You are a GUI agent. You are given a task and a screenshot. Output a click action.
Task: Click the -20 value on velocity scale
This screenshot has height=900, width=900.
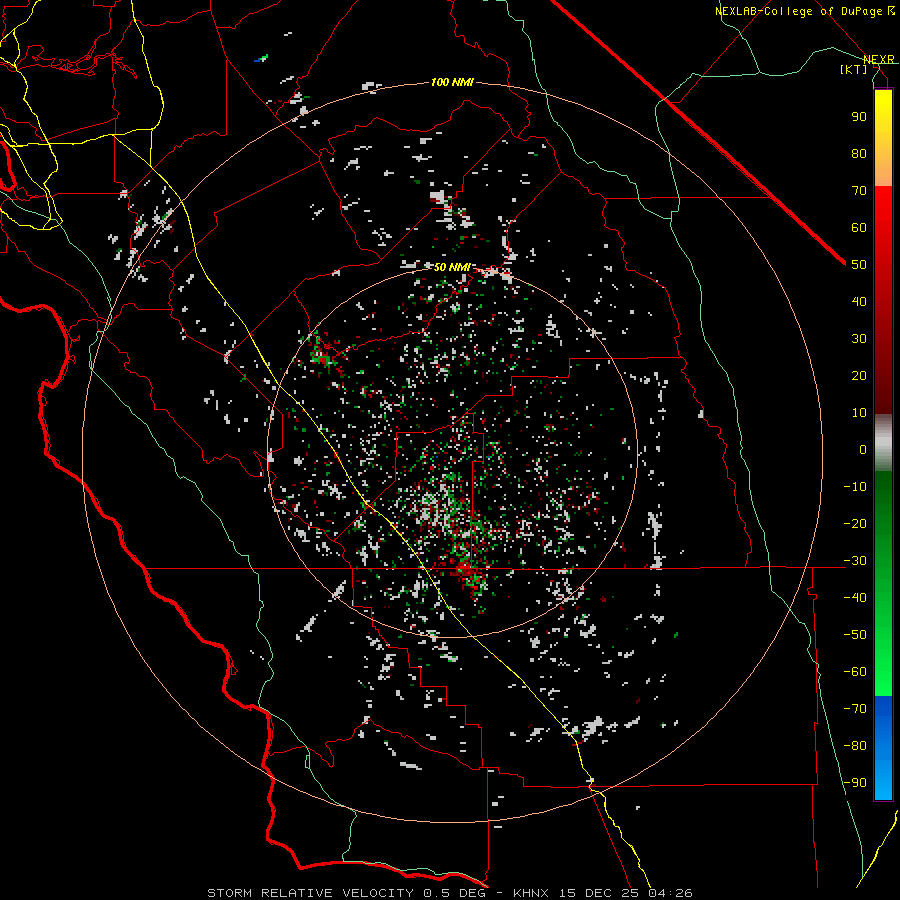tap(855, 523)
